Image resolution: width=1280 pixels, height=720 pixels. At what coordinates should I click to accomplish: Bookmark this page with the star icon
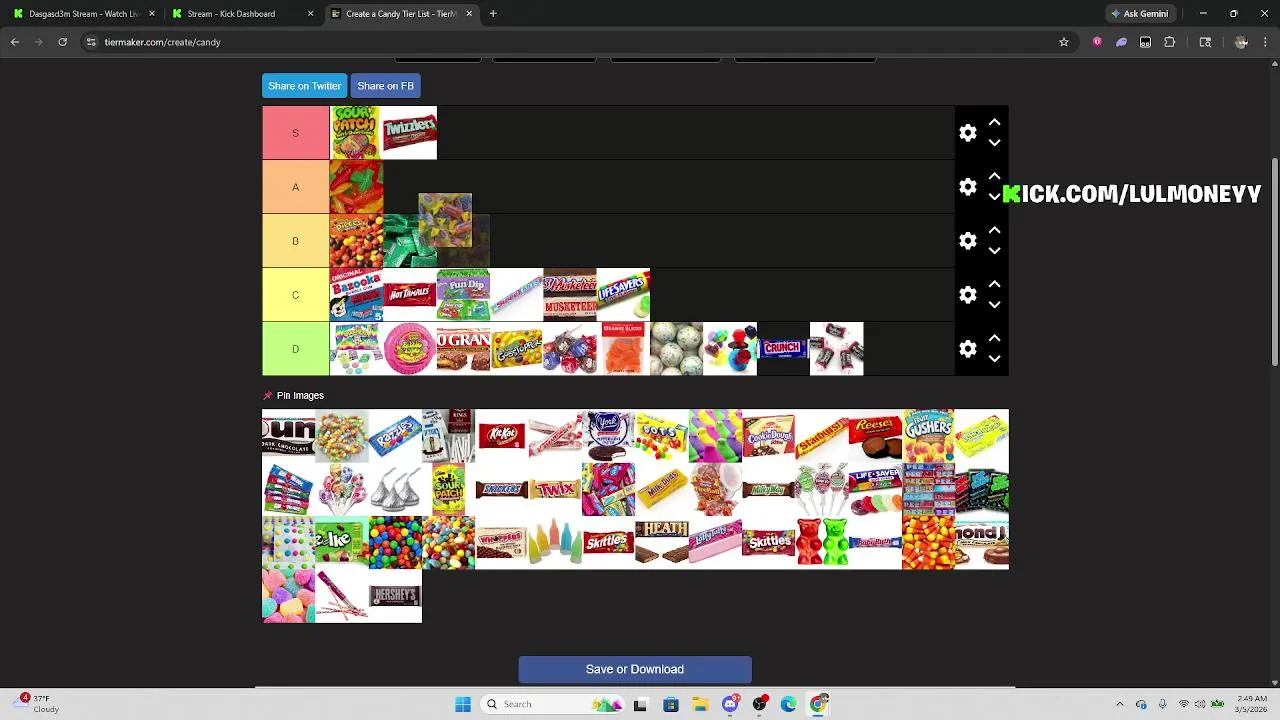(x=1064, y=42)
